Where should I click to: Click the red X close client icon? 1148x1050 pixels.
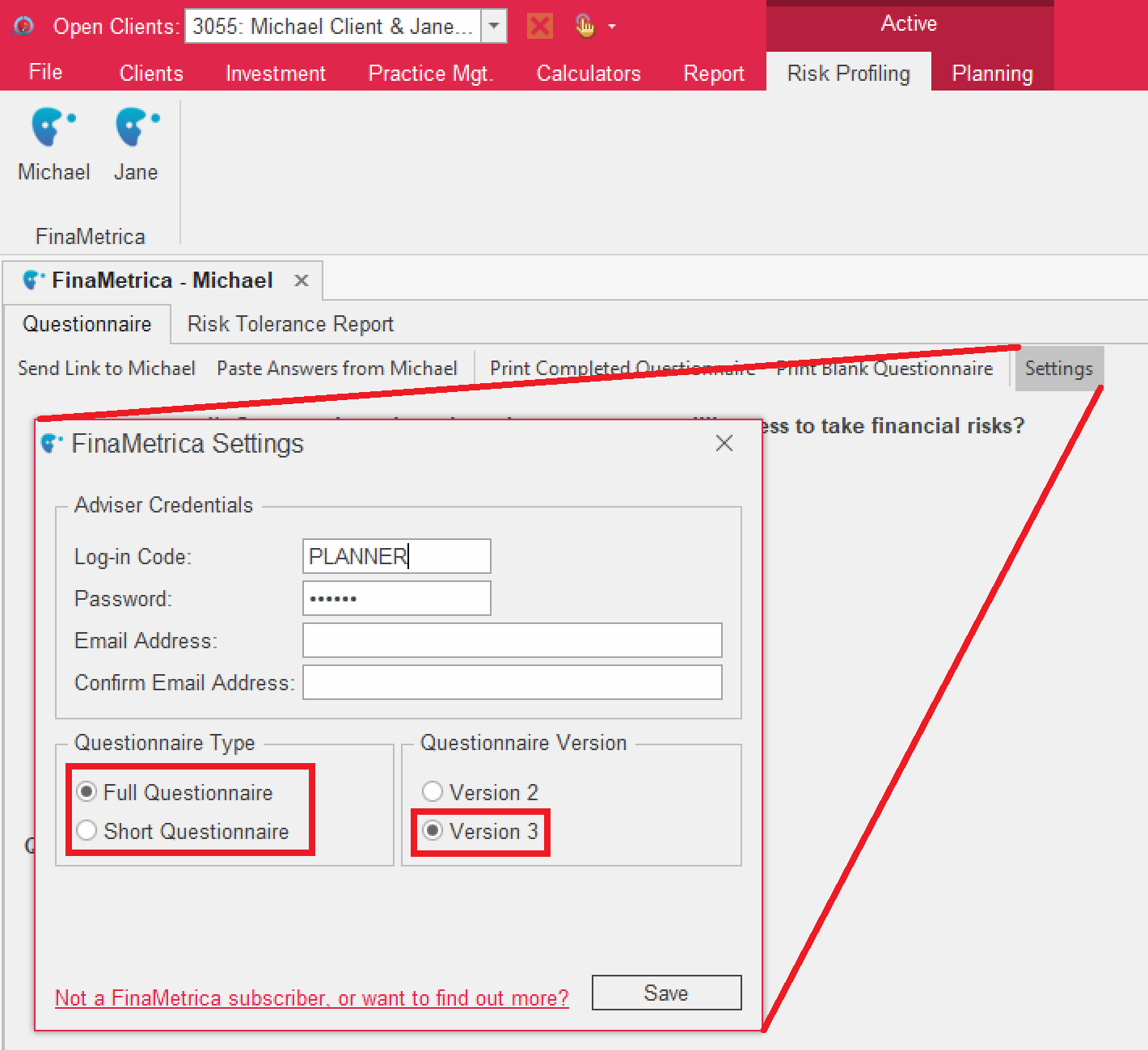point(539,26)
